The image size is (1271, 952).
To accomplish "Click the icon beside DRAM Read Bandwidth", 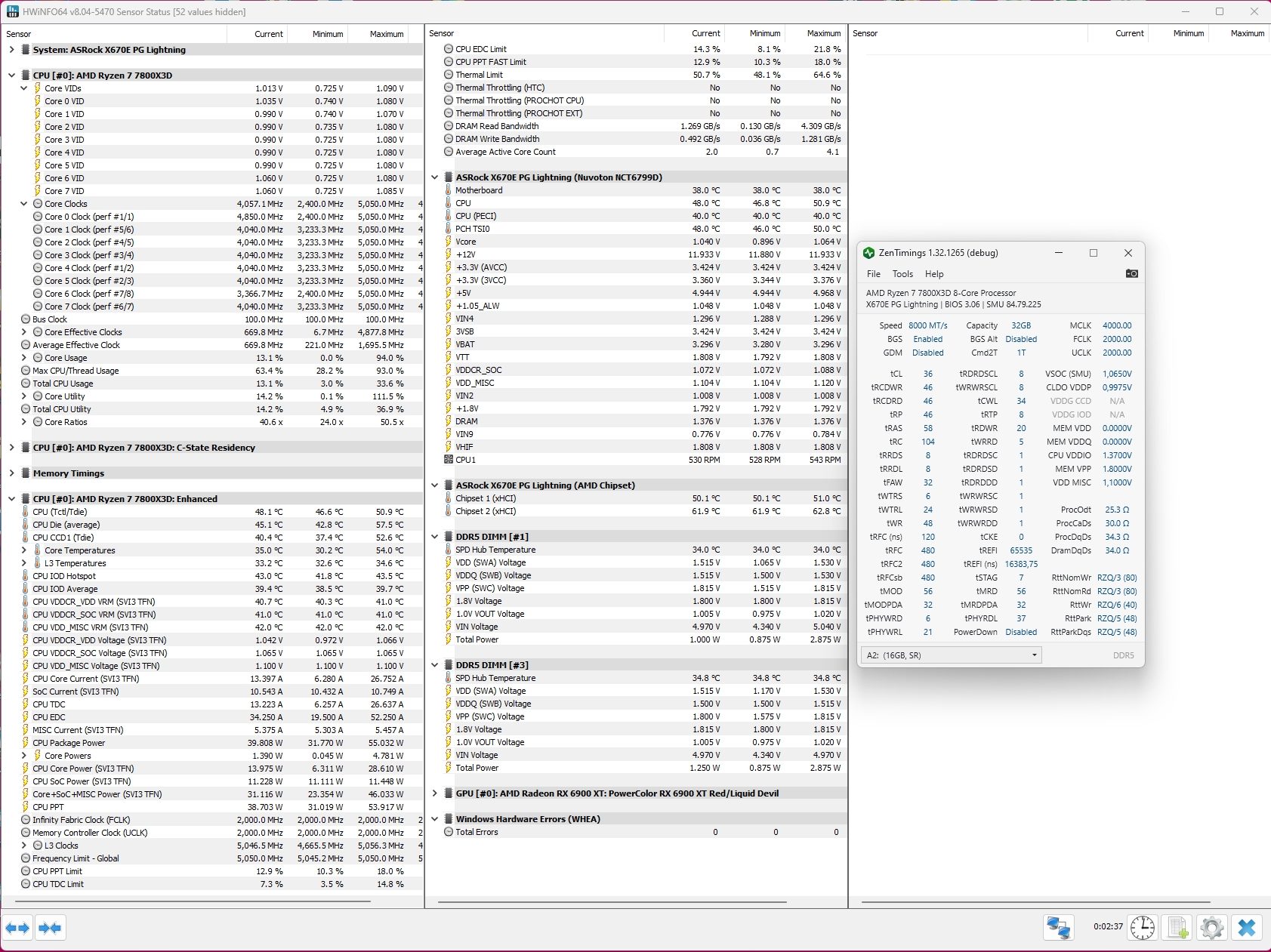I will [x=449, y=126].
